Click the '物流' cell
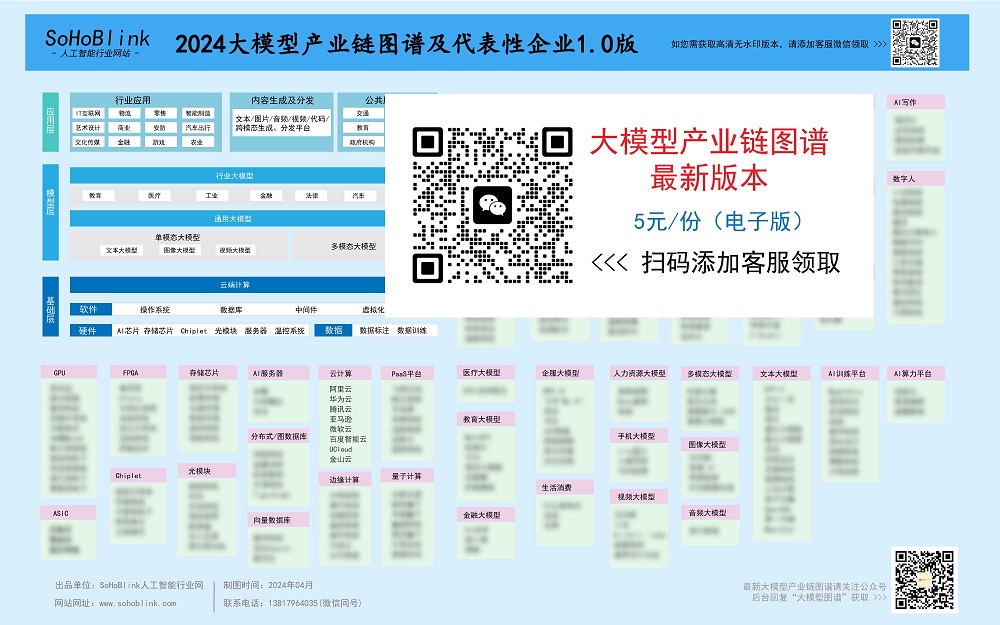 tap(124, 114)
